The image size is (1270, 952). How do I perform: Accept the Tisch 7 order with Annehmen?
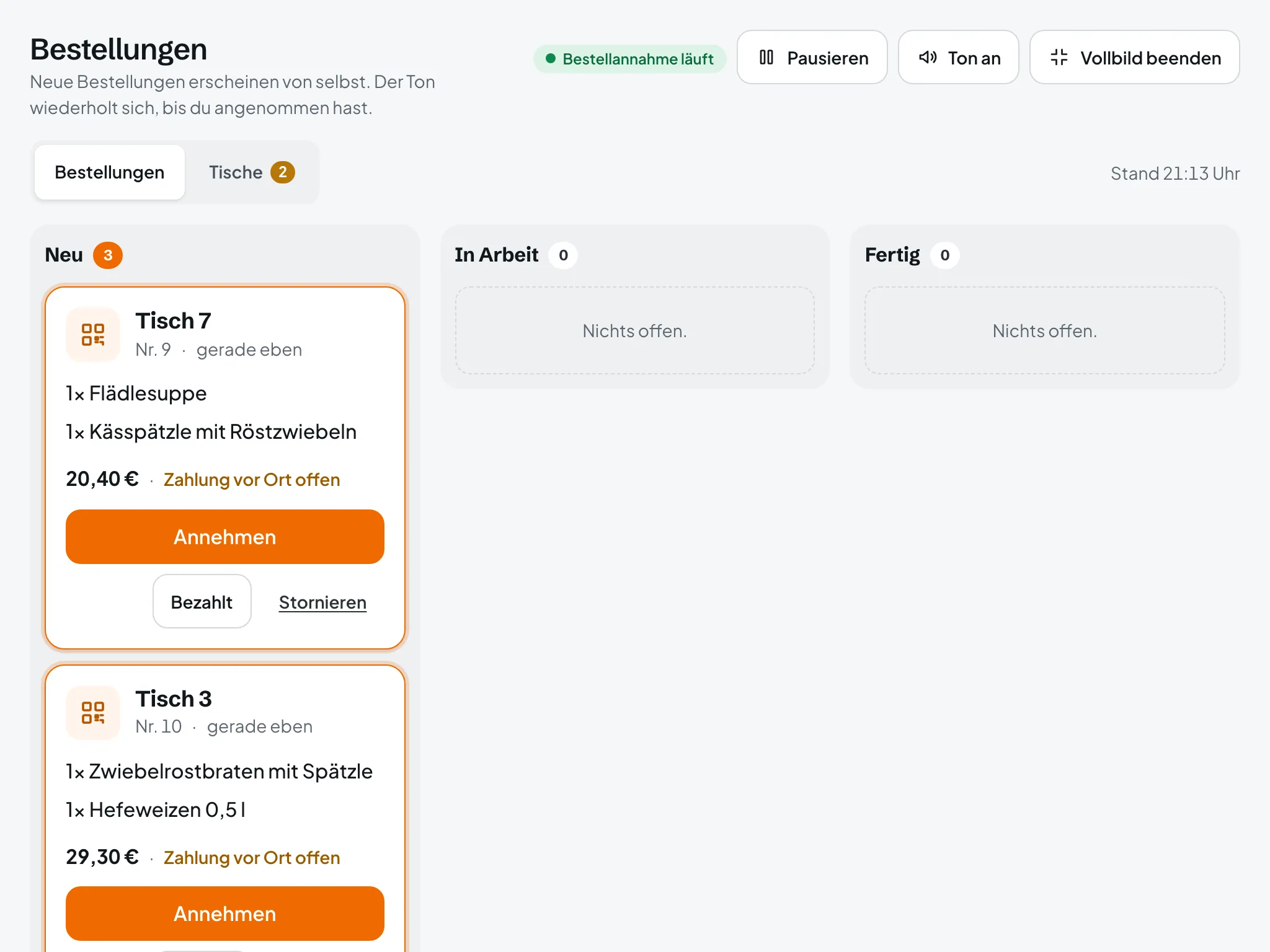(225, 537)
